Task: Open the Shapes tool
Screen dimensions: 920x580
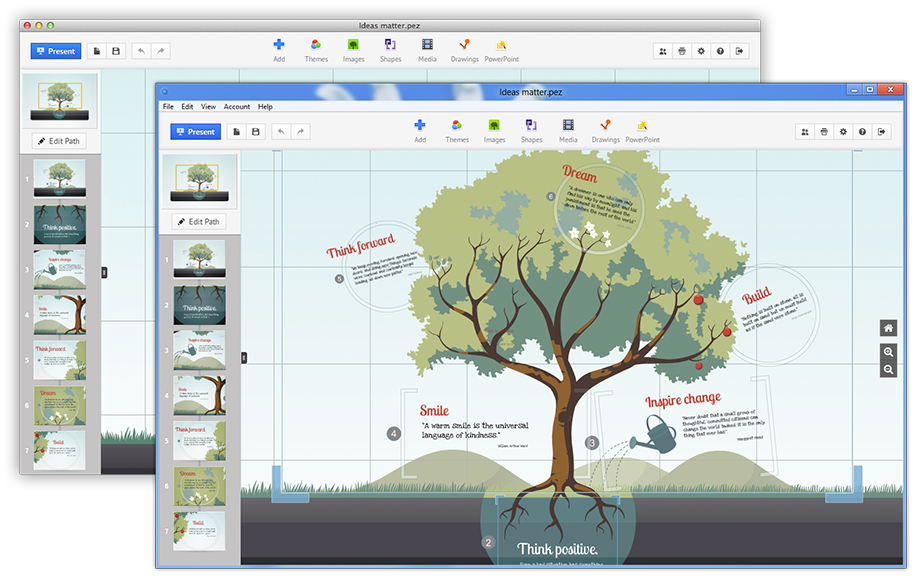Action: 531,129
